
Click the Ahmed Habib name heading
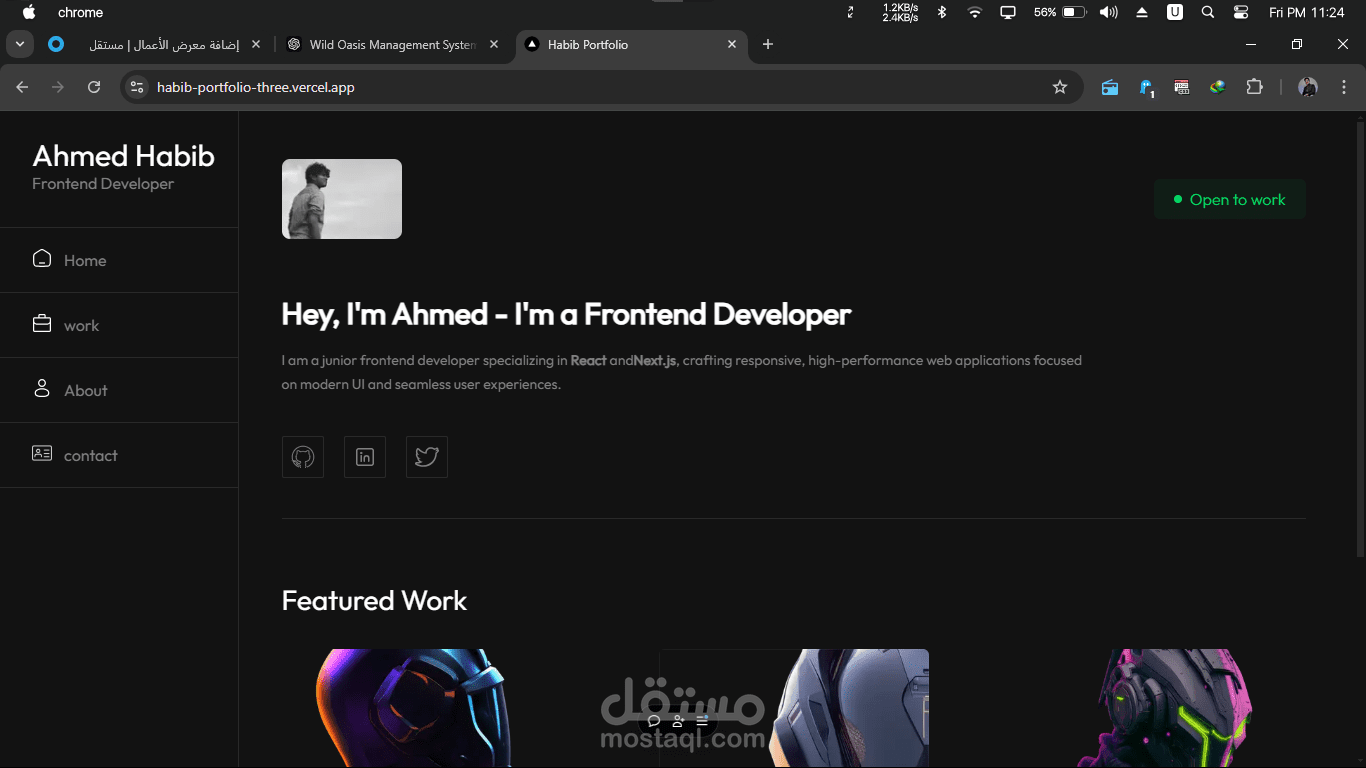click(x=122, y=156)
